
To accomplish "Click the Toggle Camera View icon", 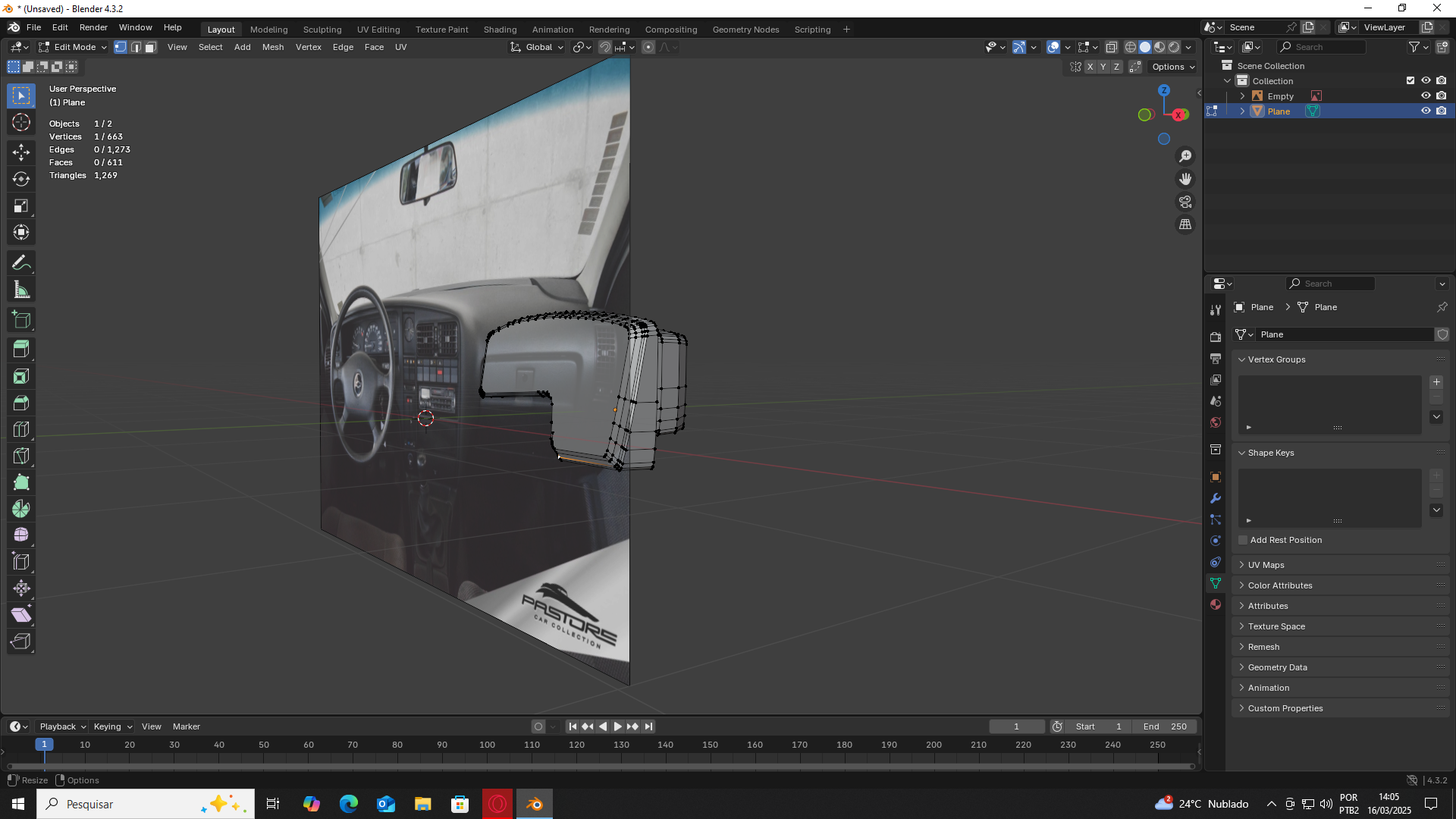I will click(1185, 202).
